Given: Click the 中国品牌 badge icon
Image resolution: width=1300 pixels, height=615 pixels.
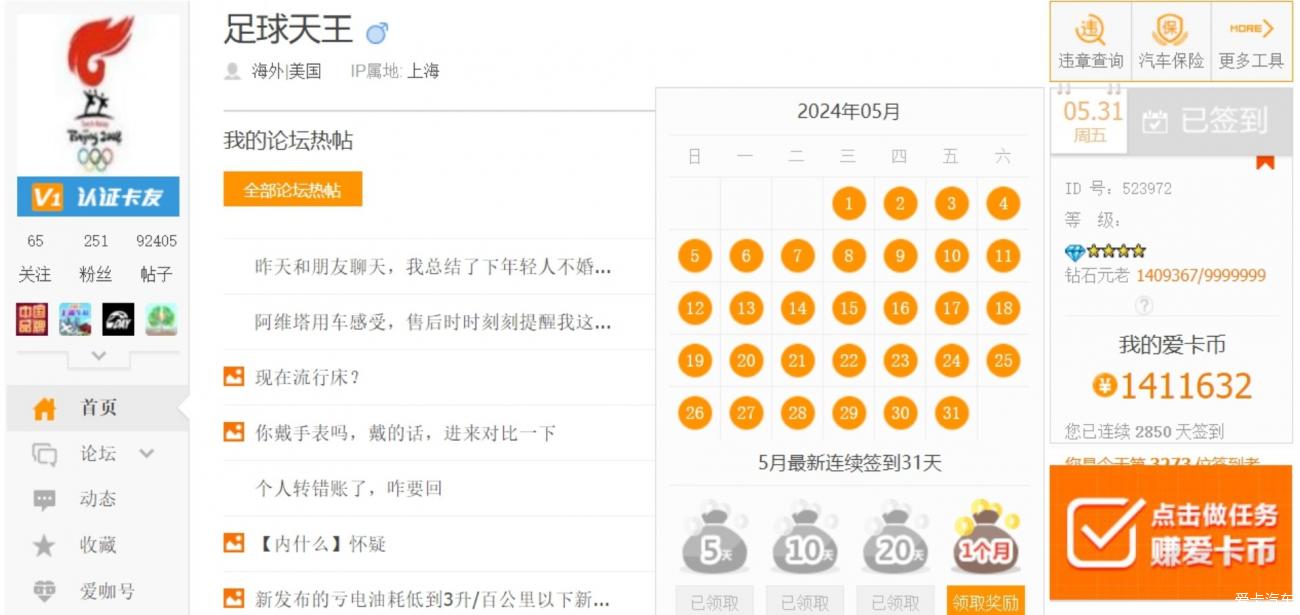Looking at the screenshot, I should point(32,319).
